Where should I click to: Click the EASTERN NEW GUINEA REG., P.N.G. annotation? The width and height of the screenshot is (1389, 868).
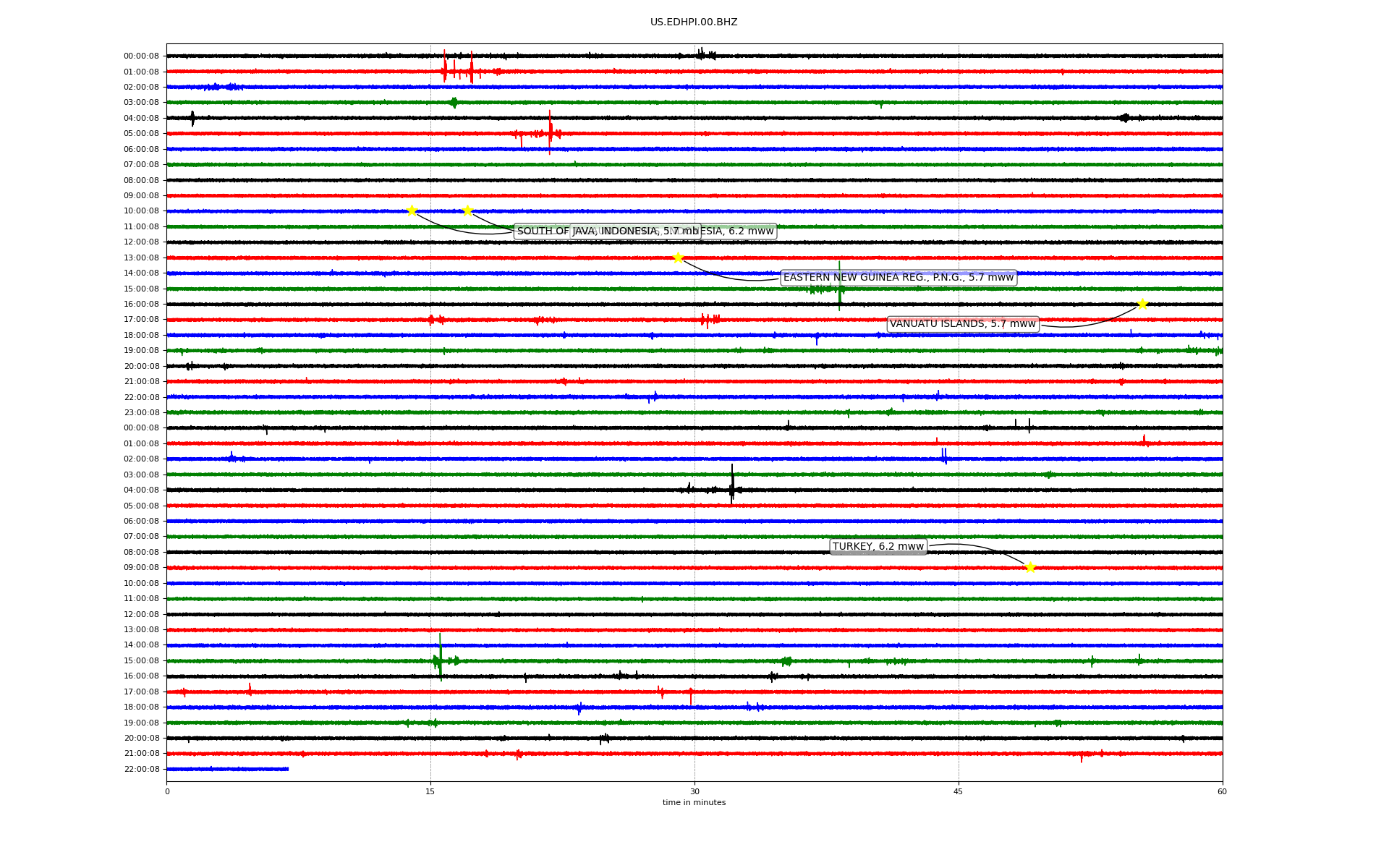pos(899,278)
